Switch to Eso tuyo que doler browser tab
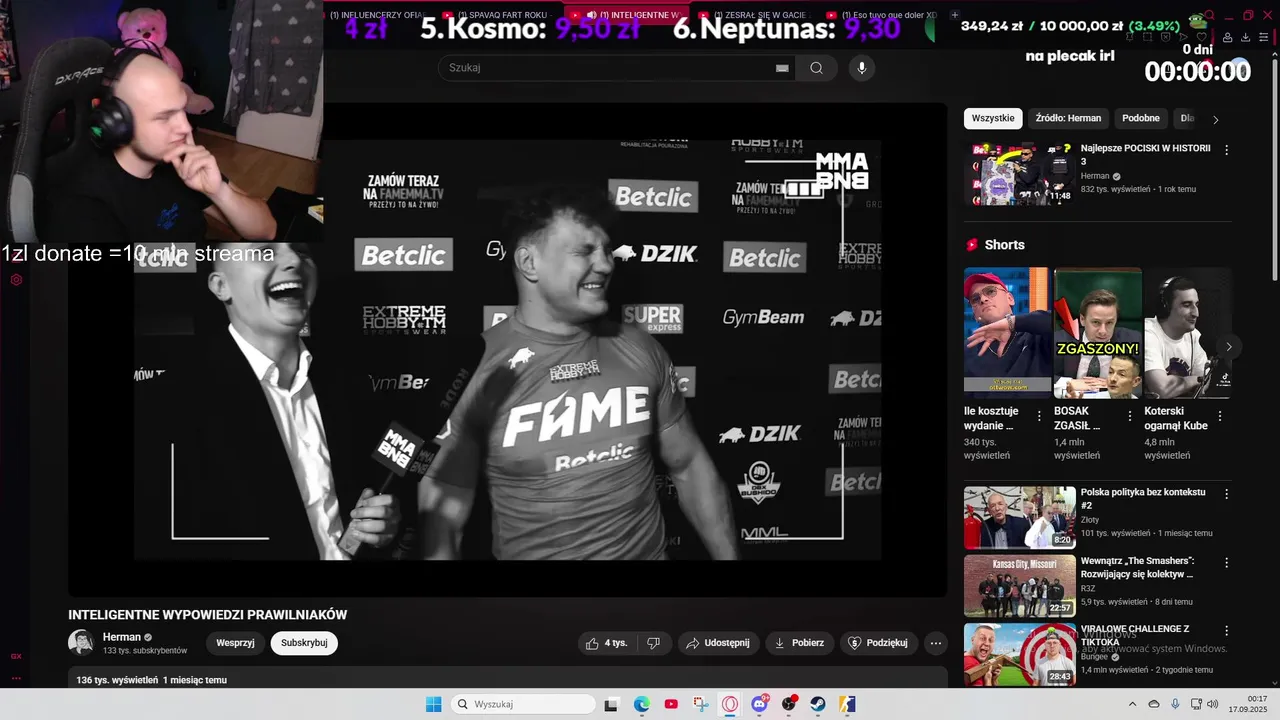Image resolution: width=1280 pixels, height=720 pixels. (x=883, y=15)
